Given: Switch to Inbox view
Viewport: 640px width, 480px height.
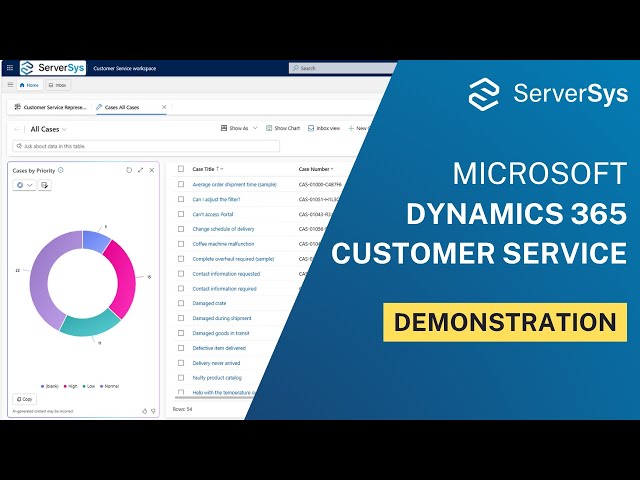Looking at the screenshot, I should (324, 128).
